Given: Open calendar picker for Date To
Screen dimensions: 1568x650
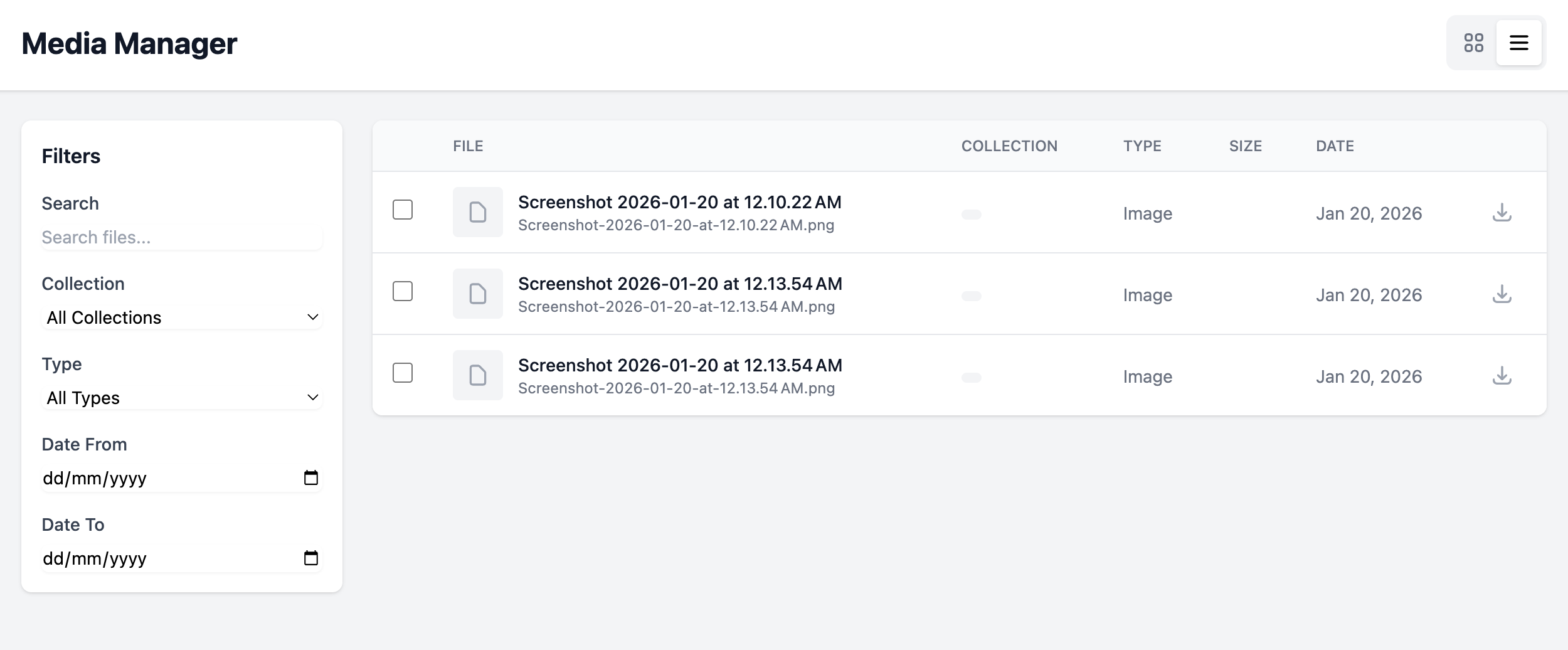Looking at the screenshot, I should (310, 558).
